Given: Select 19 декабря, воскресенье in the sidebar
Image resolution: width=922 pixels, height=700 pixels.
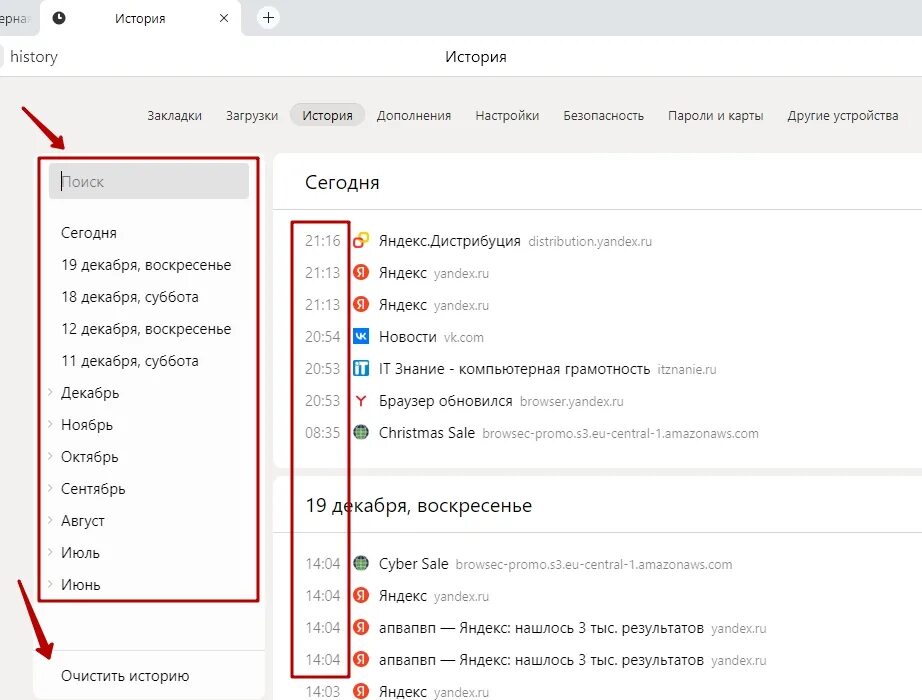Looking at the screenshot, I should [x=146, y=265].
